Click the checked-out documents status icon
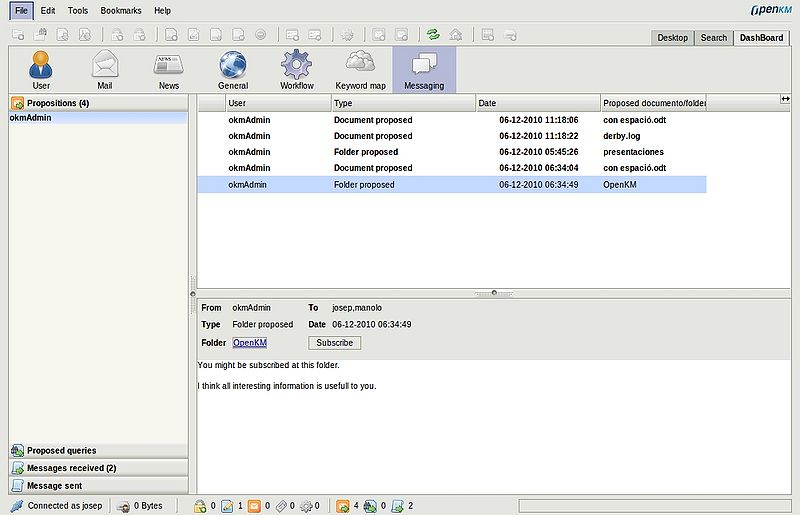Screen dimensions: 800x515 coord(227,506)
